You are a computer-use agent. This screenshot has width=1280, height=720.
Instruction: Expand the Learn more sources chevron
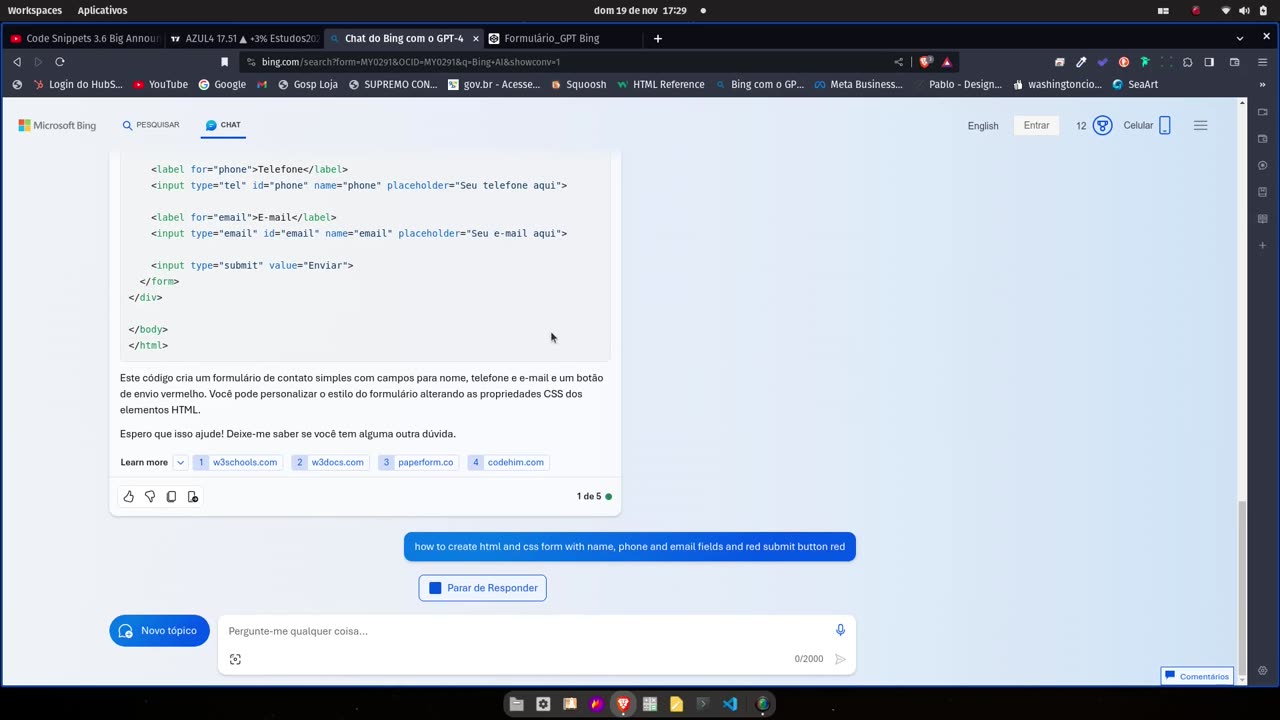pyautogui.click(x=180, y=462)
